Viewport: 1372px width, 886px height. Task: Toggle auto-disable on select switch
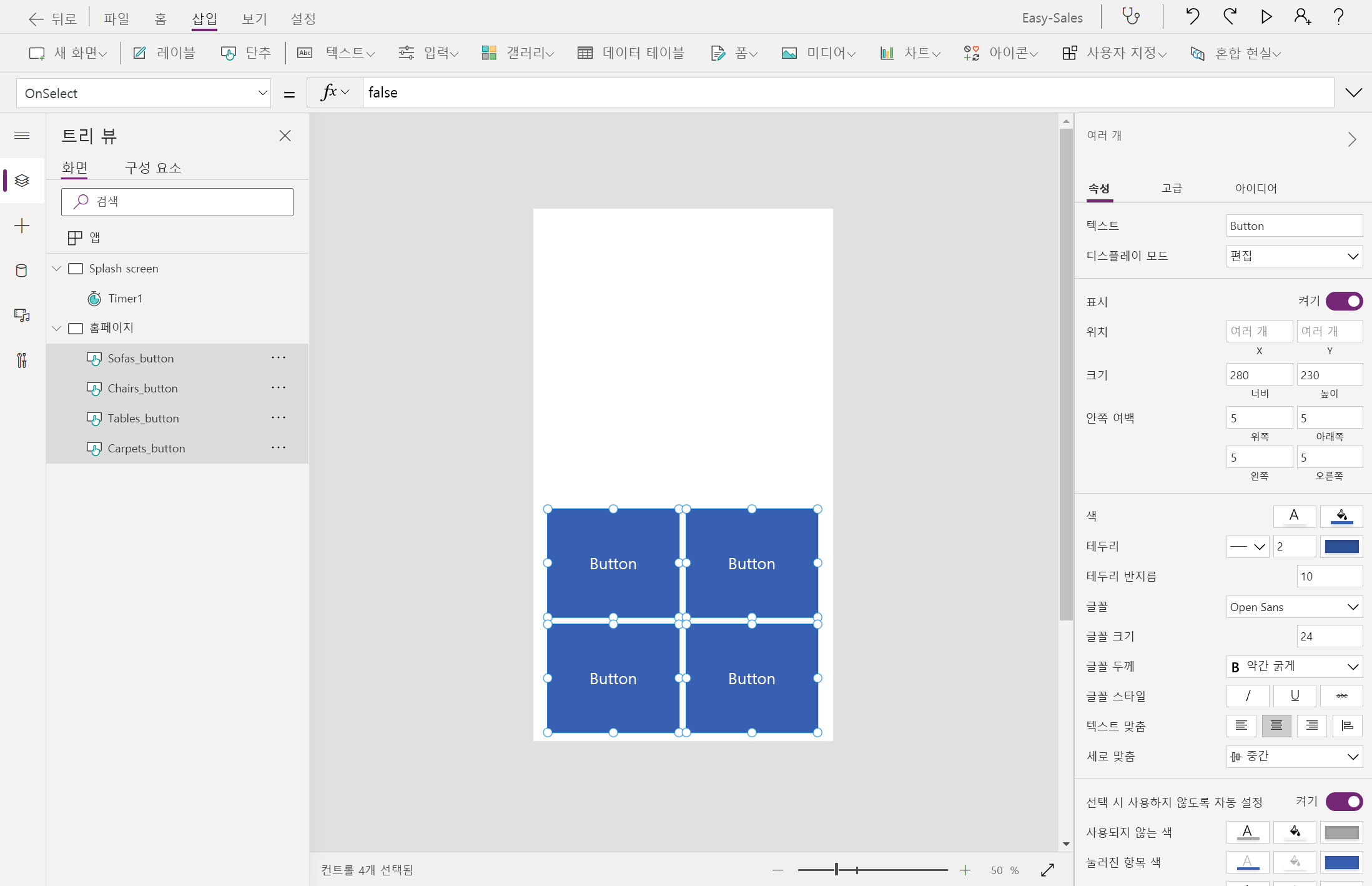coord(1343,801)
